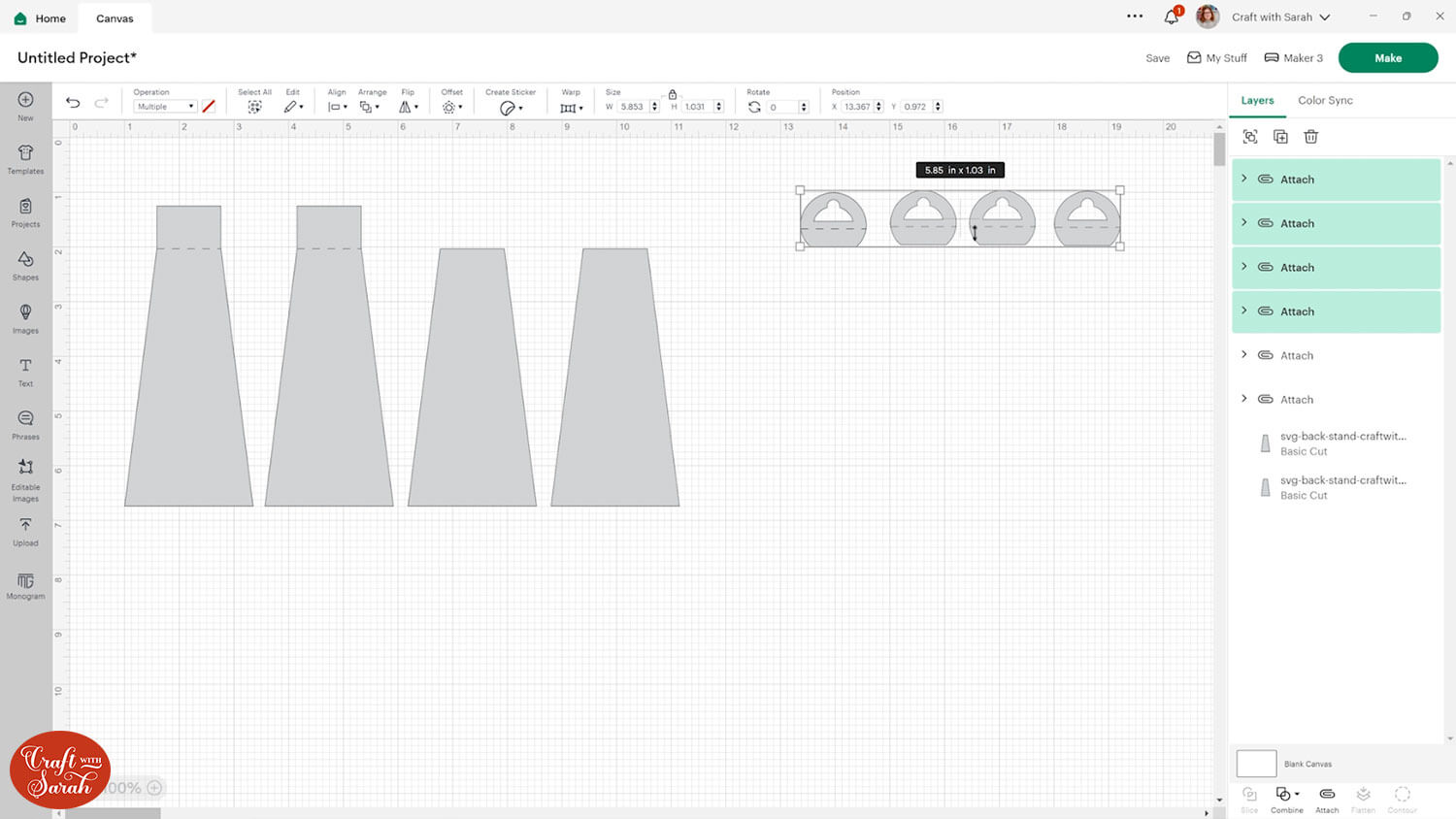1456x819 pixels.
Task: Delete selected layers with trash icon
Action: pos(1310,137)
